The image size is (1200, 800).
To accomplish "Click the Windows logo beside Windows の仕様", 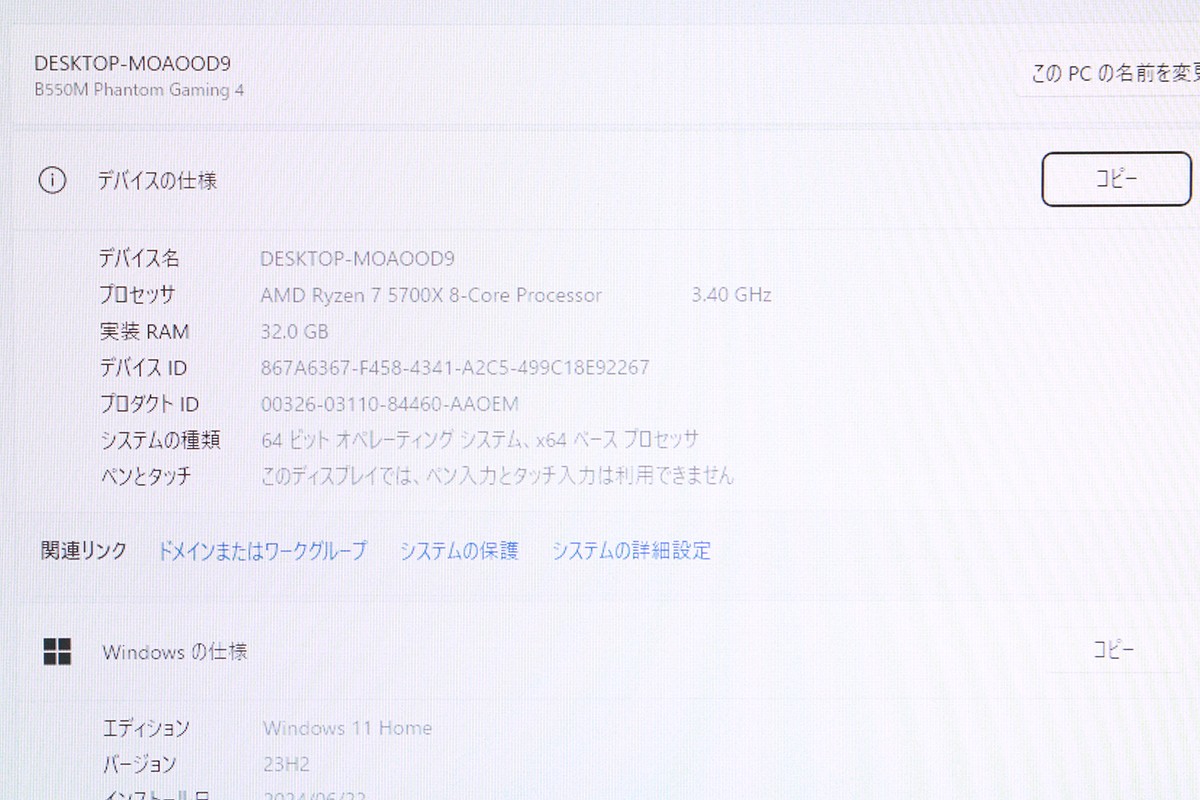I will 58,651.
